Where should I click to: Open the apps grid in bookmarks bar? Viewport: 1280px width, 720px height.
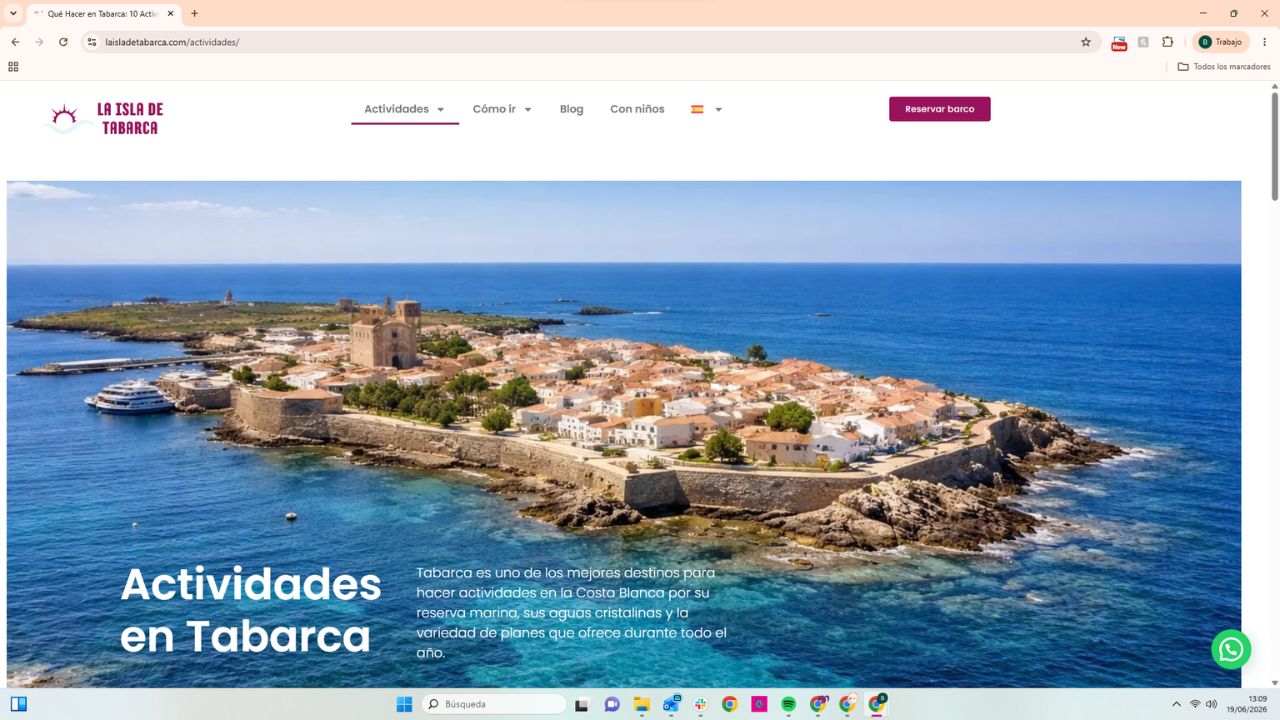[x=13, y=67]
